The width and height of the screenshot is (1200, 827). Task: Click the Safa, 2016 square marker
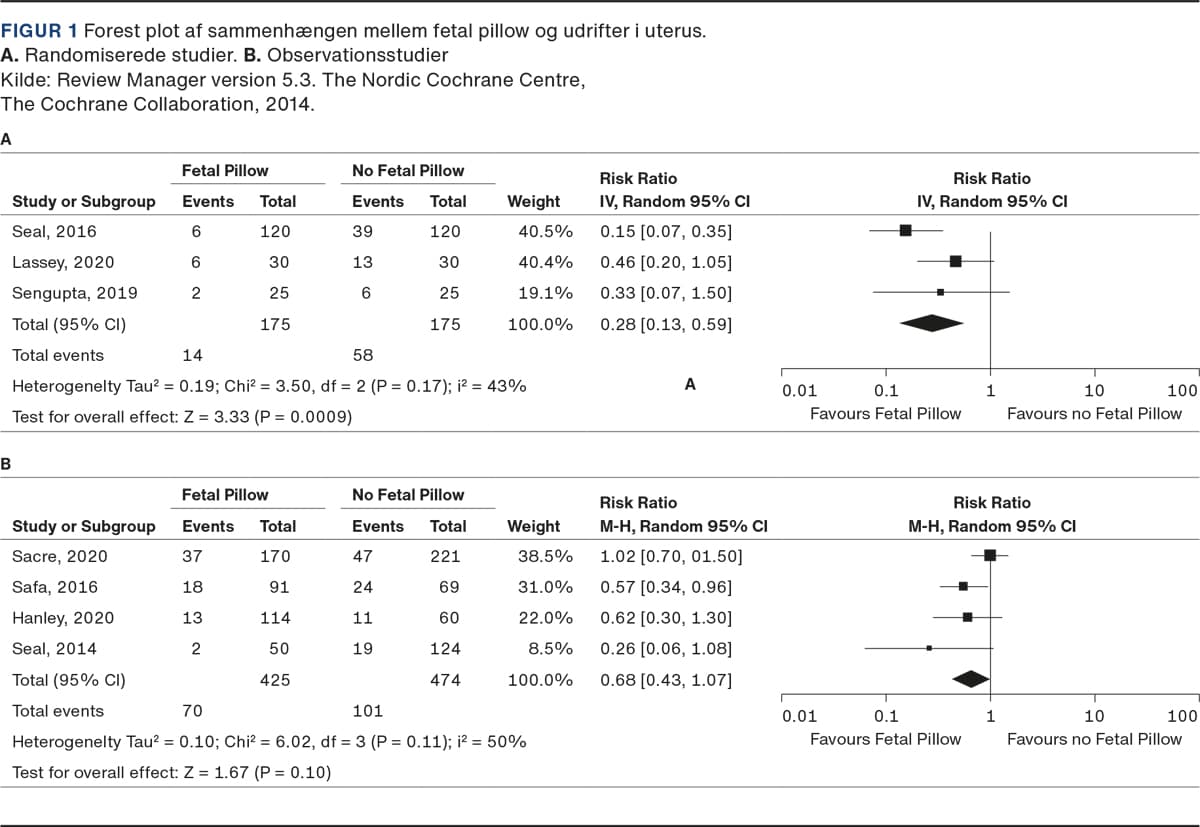click(x=963, y=587)
